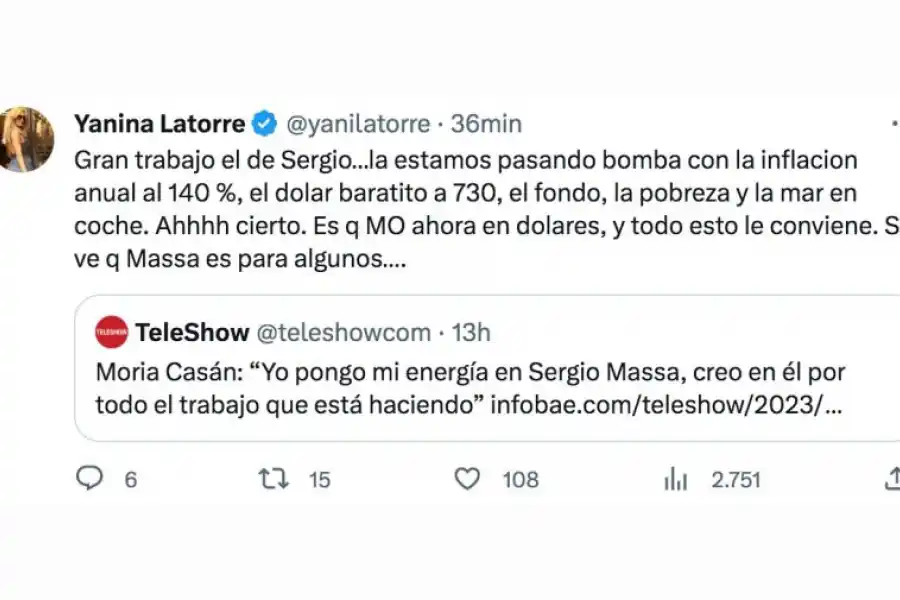Select the @yanilatorre handle
900x600 pixels.
point(360,123)
